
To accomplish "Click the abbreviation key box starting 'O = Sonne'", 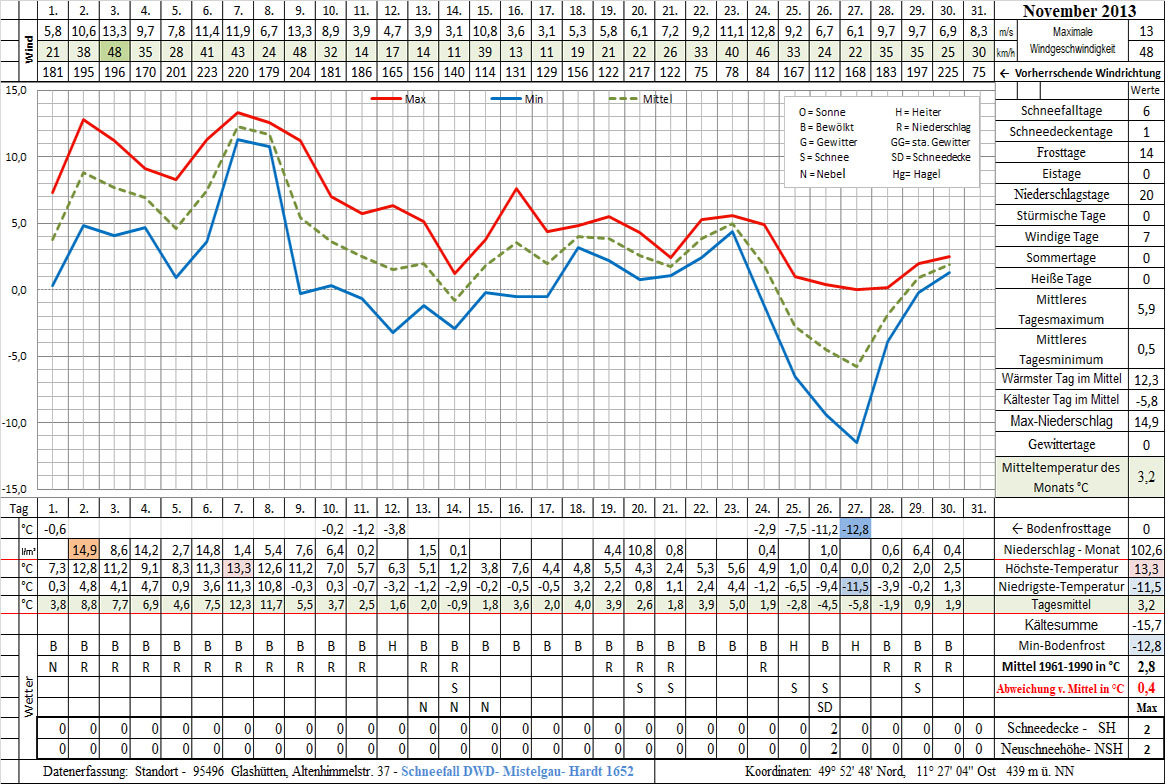I will [x=882, y=142].
